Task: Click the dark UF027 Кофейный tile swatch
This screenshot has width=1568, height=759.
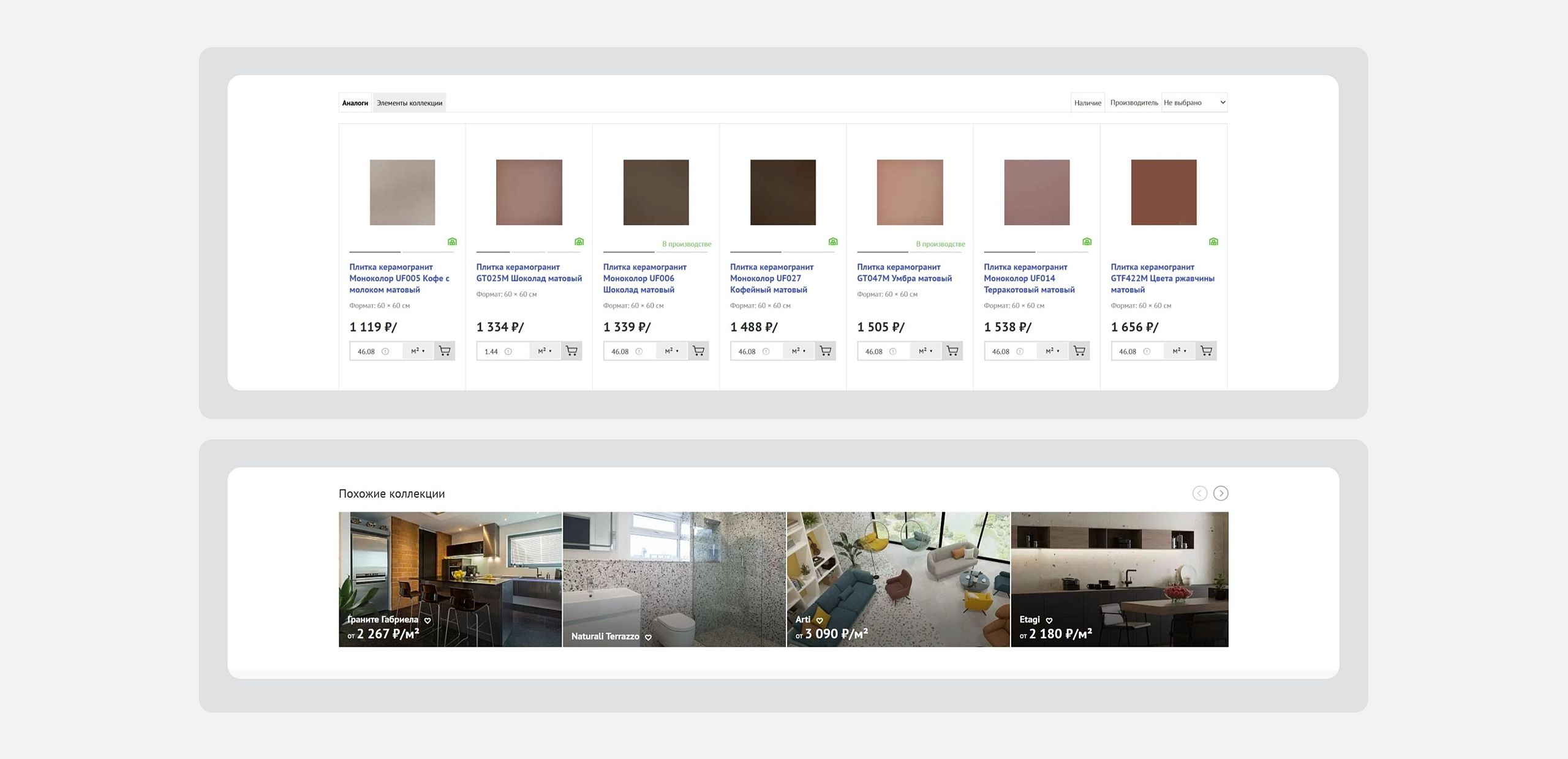Action: pos(783,192)
